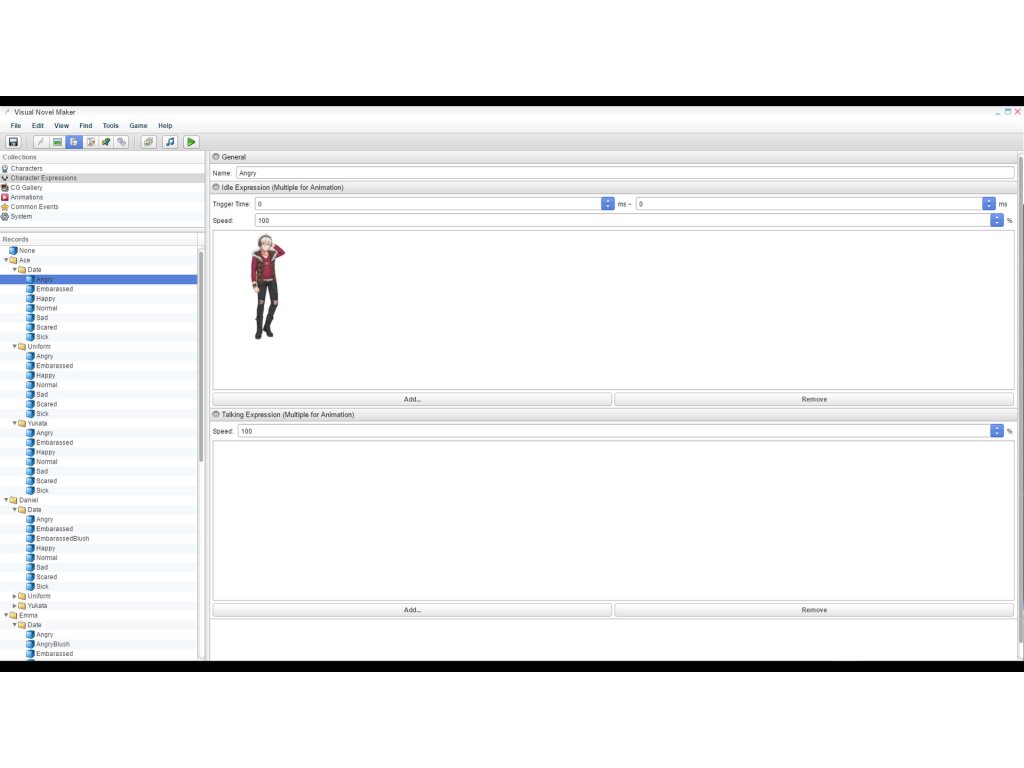Click the chain link toolbar icon
Viewport: 1024px width, 768px height.
121,142
